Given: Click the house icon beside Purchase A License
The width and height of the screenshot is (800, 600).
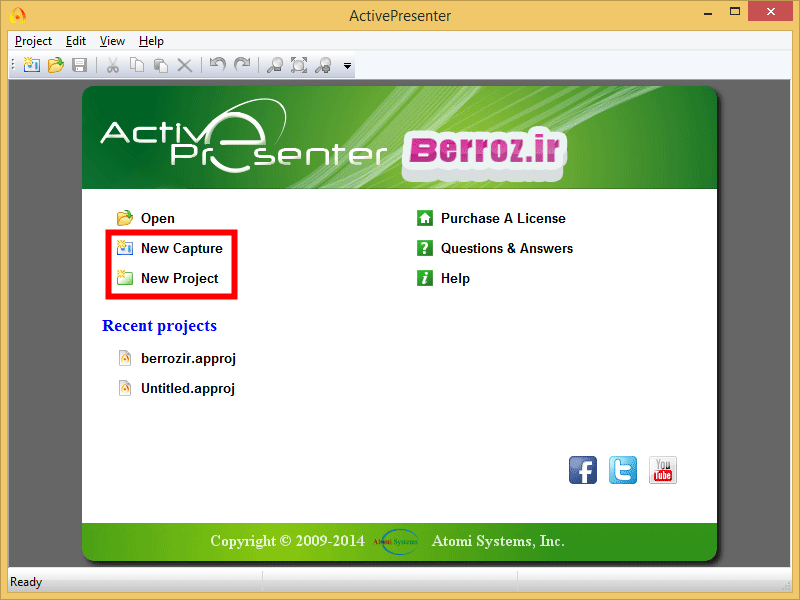Looking at the screenshot, I should pos(424,218).
